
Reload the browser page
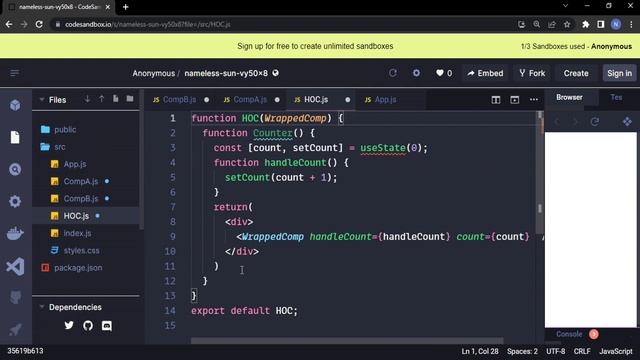(x=39, y=24)
